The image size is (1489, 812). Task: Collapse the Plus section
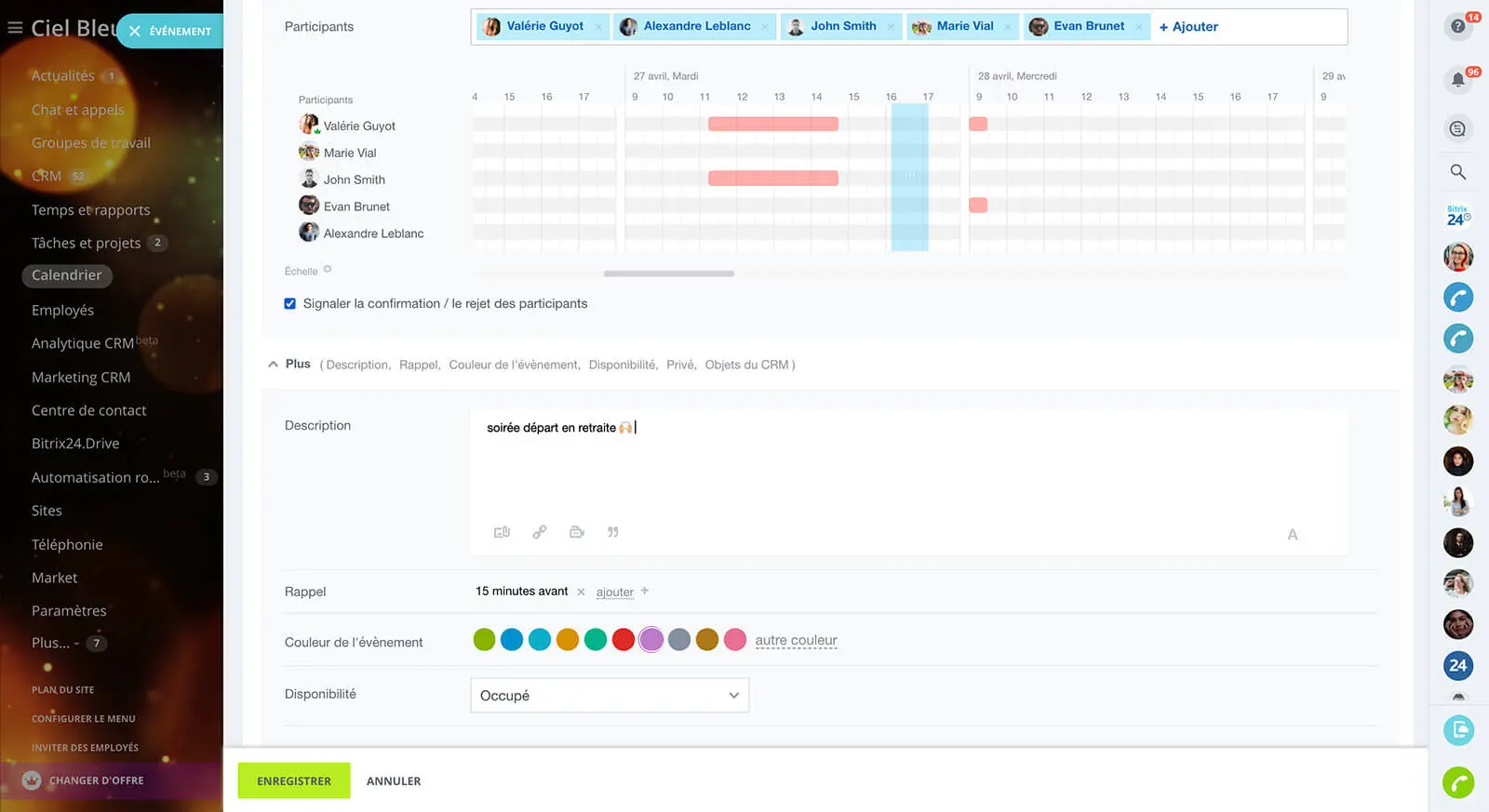274,365
